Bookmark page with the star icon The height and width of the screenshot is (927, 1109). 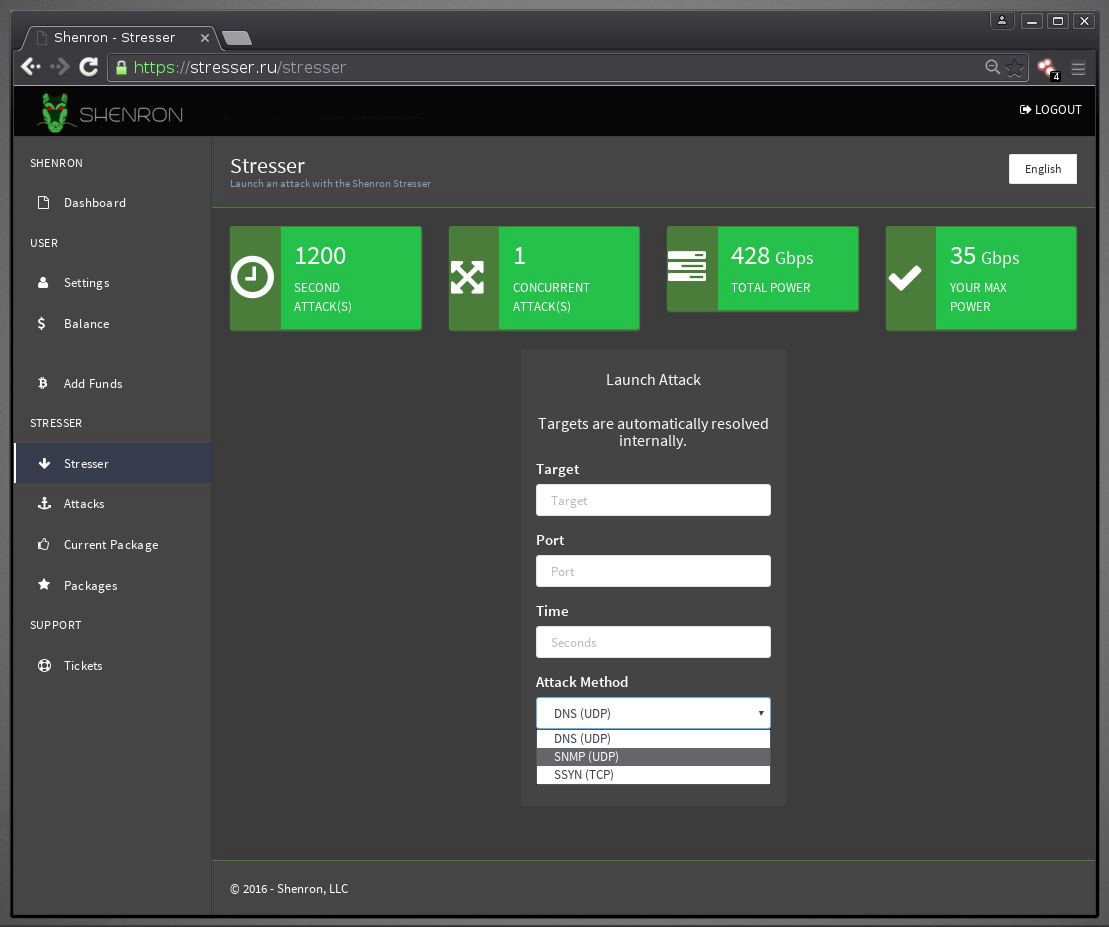[1014, 68]
